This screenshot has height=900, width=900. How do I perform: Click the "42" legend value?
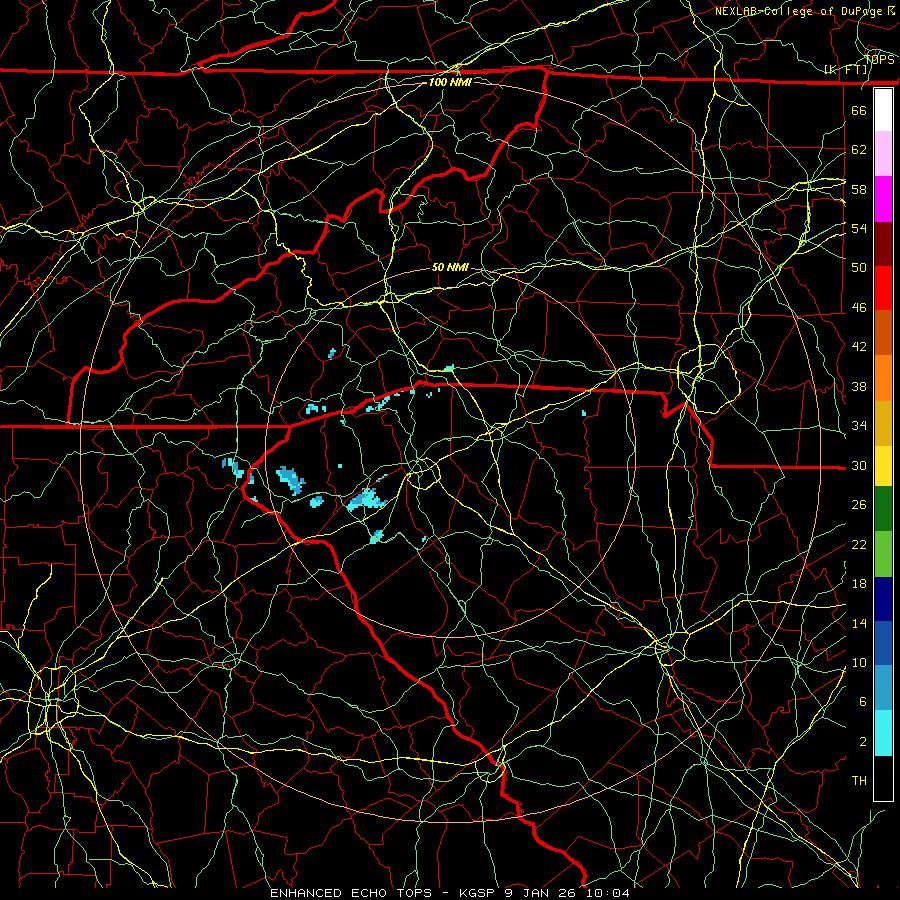tap(859, 347)
